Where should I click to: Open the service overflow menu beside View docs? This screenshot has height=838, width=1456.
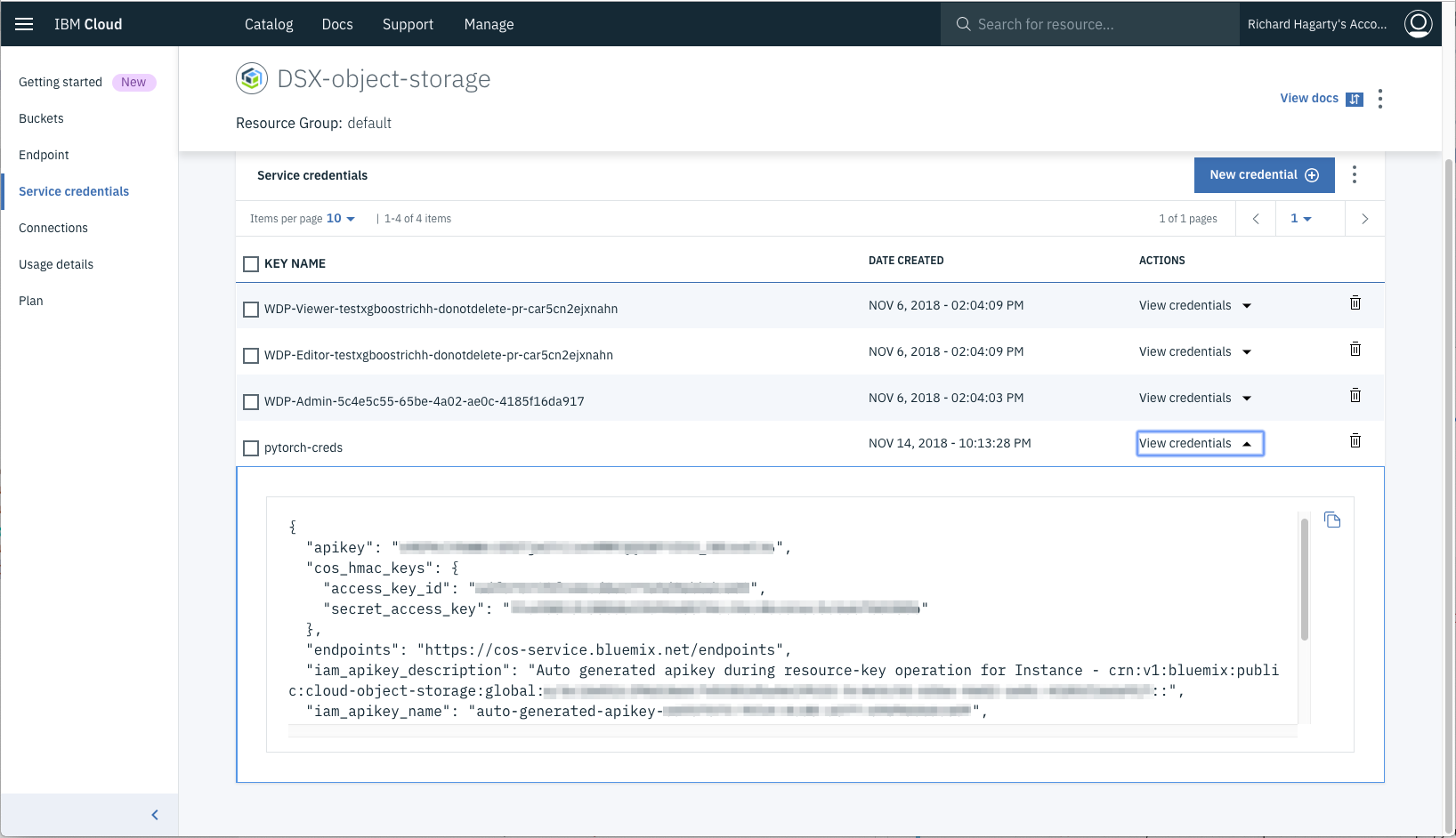point(1380,99)
